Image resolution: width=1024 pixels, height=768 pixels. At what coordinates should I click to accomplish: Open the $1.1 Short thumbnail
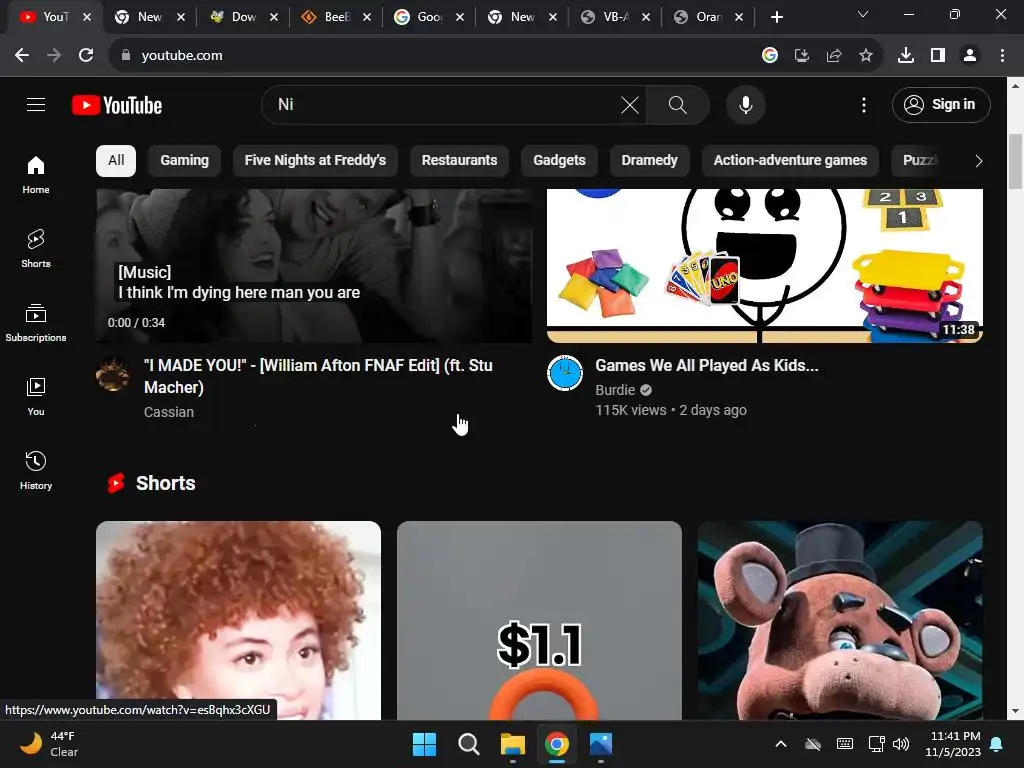(539, 620)
